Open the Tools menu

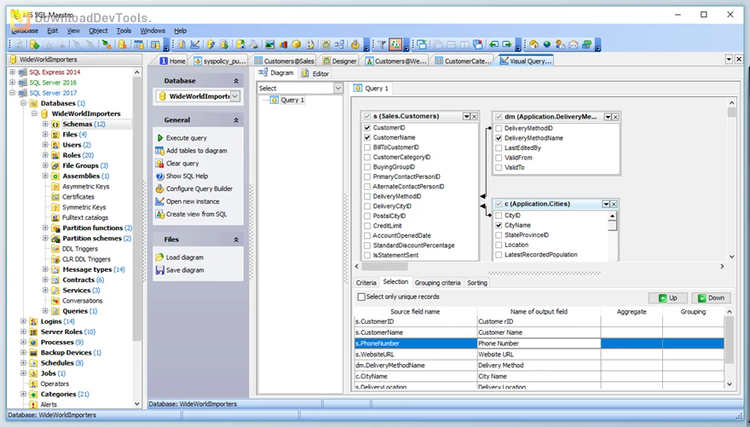point(124,31)
